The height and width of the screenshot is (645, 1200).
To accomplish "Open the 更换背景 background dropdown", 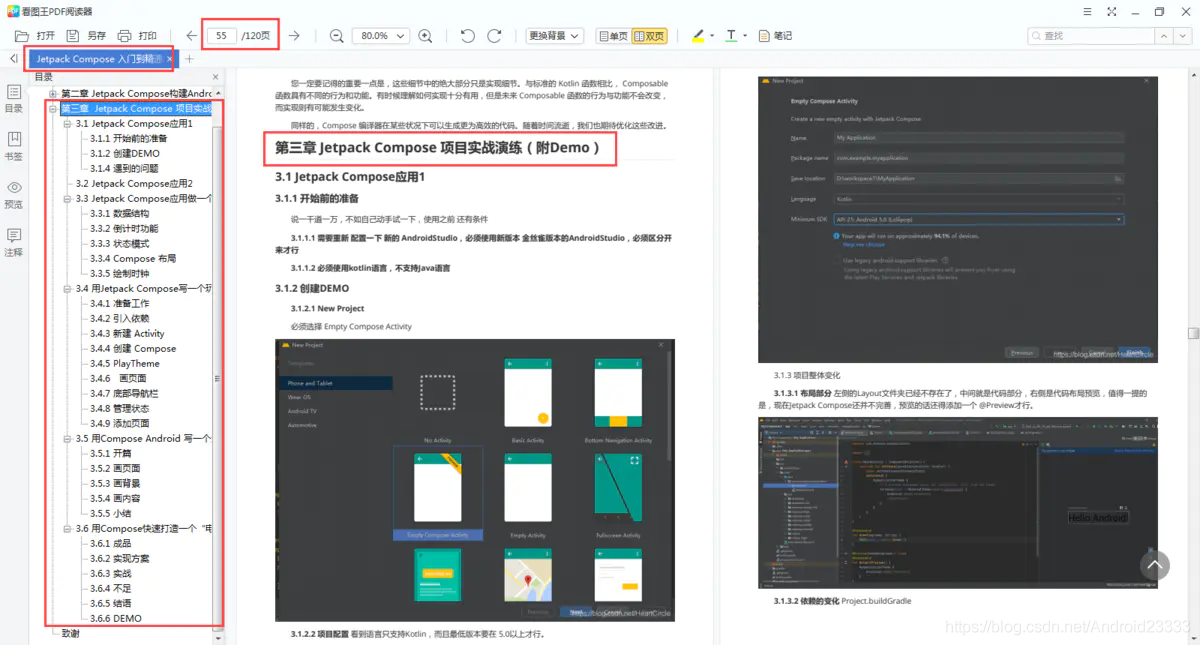I will click(554, 36).
